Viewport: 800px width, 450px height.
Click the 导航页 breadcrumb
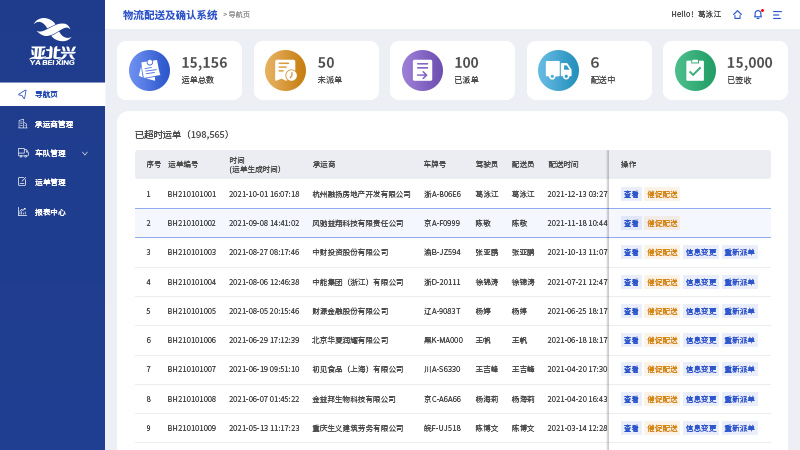(239, 15)
